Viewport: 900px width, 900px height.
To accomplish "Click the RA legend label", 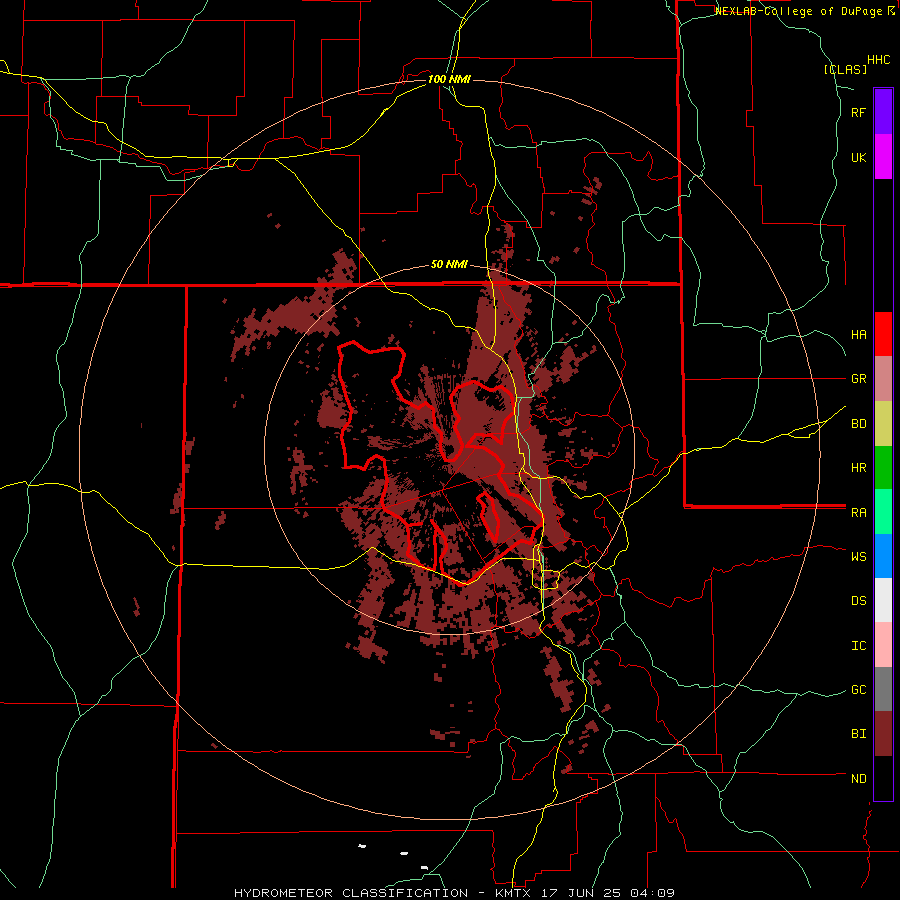I will (859, 513).
